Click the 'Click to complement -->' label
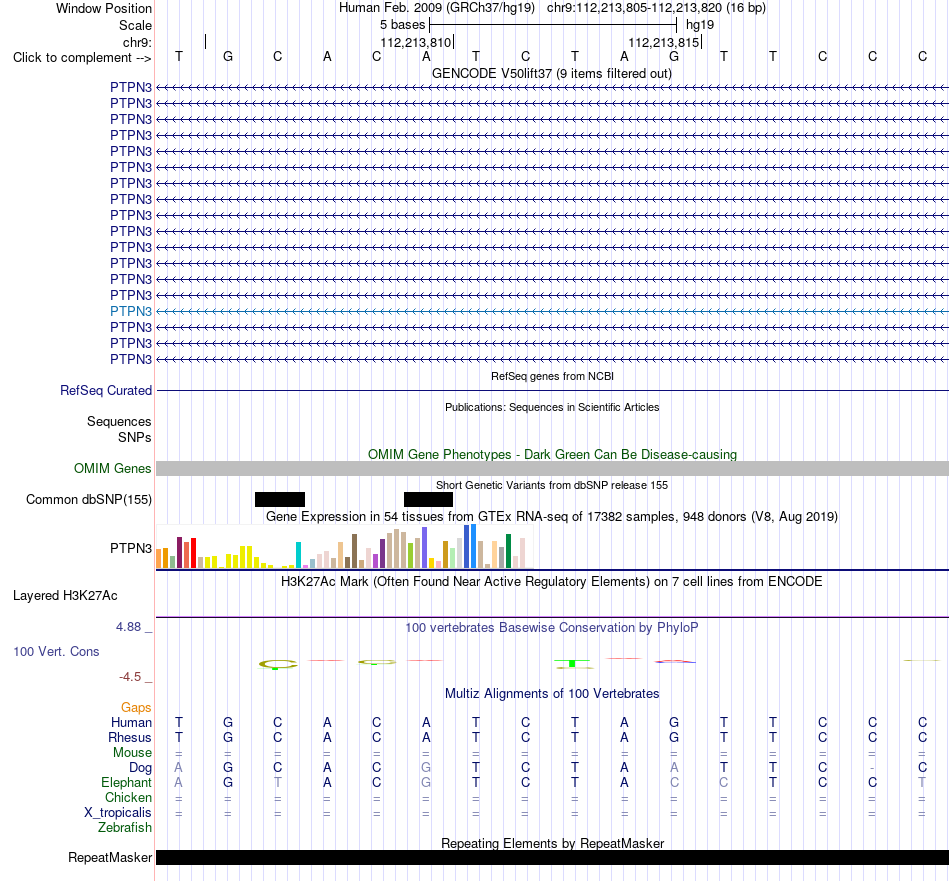 tap(82, 58)
